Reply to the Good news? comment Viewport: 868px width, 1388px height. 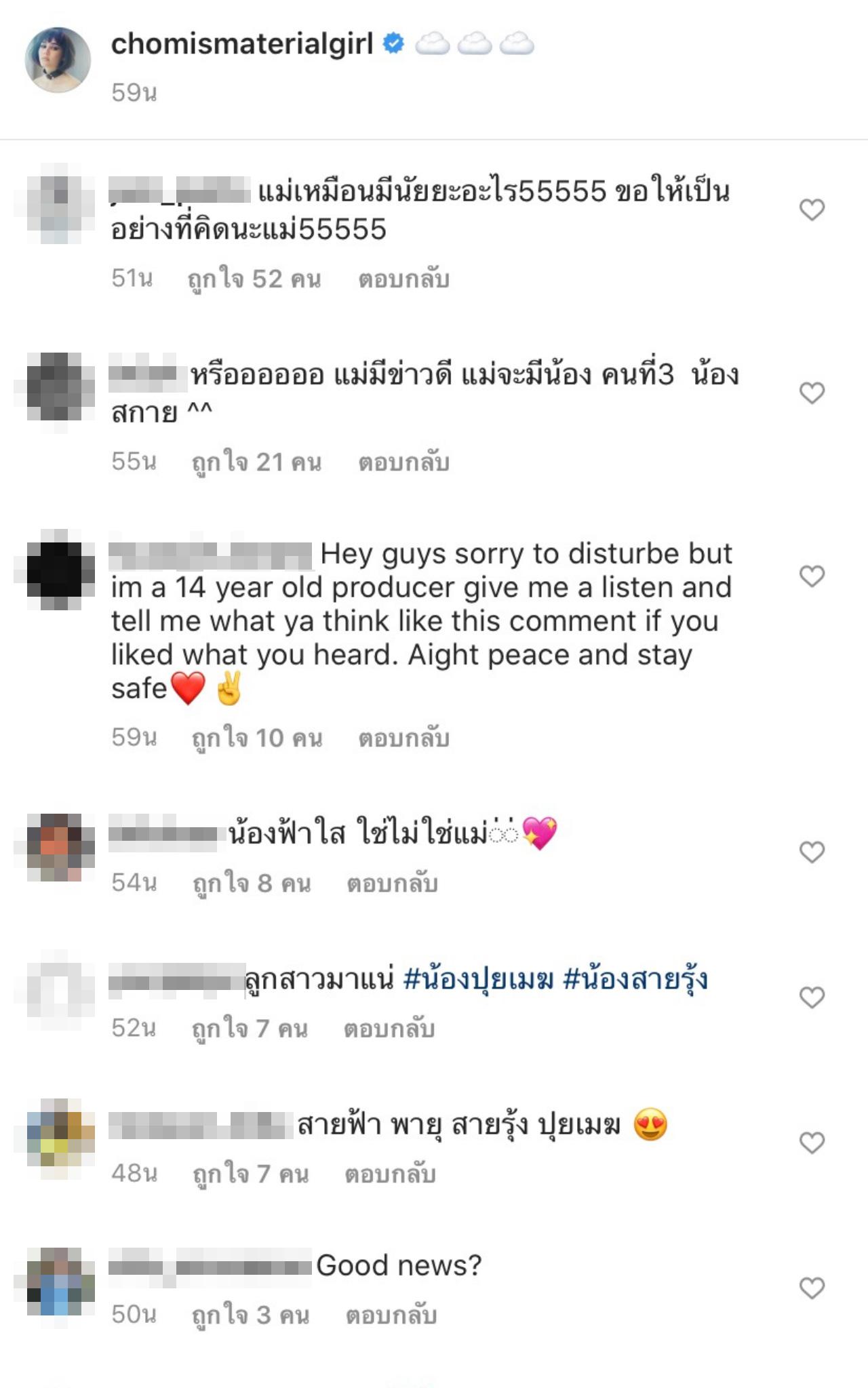click(x=391, y=1315)
